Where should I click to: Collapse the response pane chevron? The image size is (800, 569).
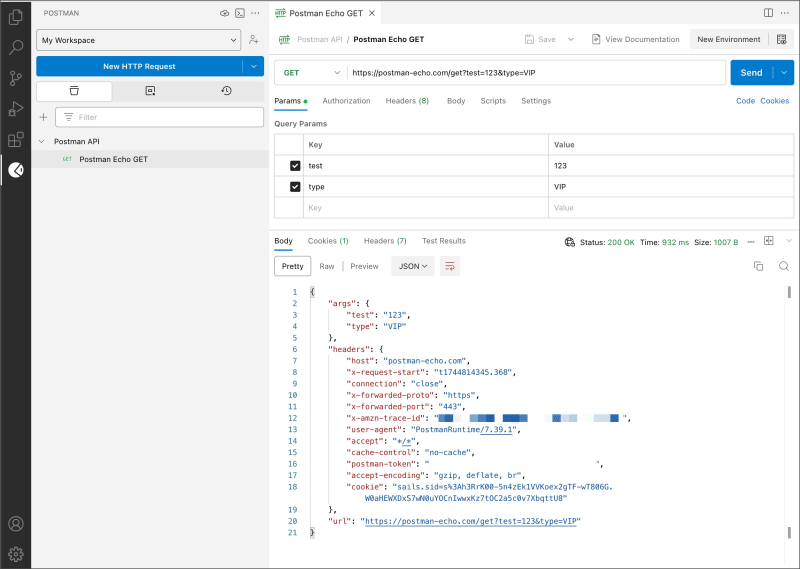[789, 241]
